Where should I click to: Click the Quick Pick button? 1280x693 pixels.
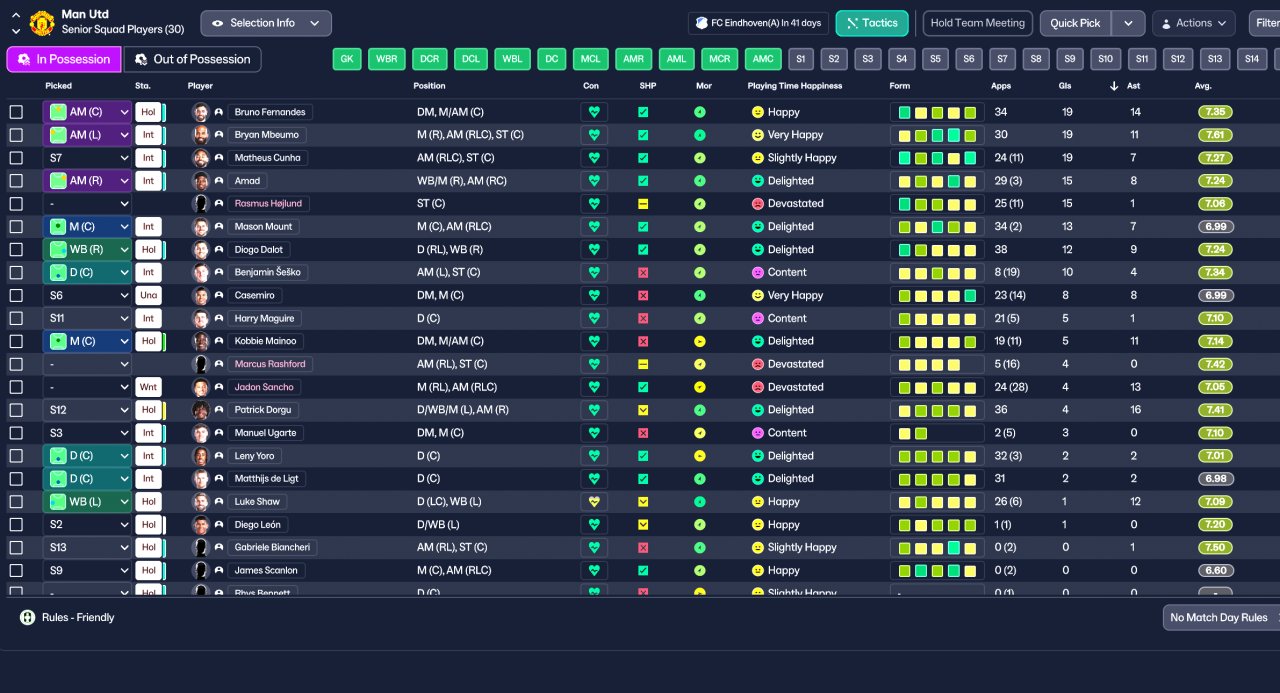pos(1076,23)
